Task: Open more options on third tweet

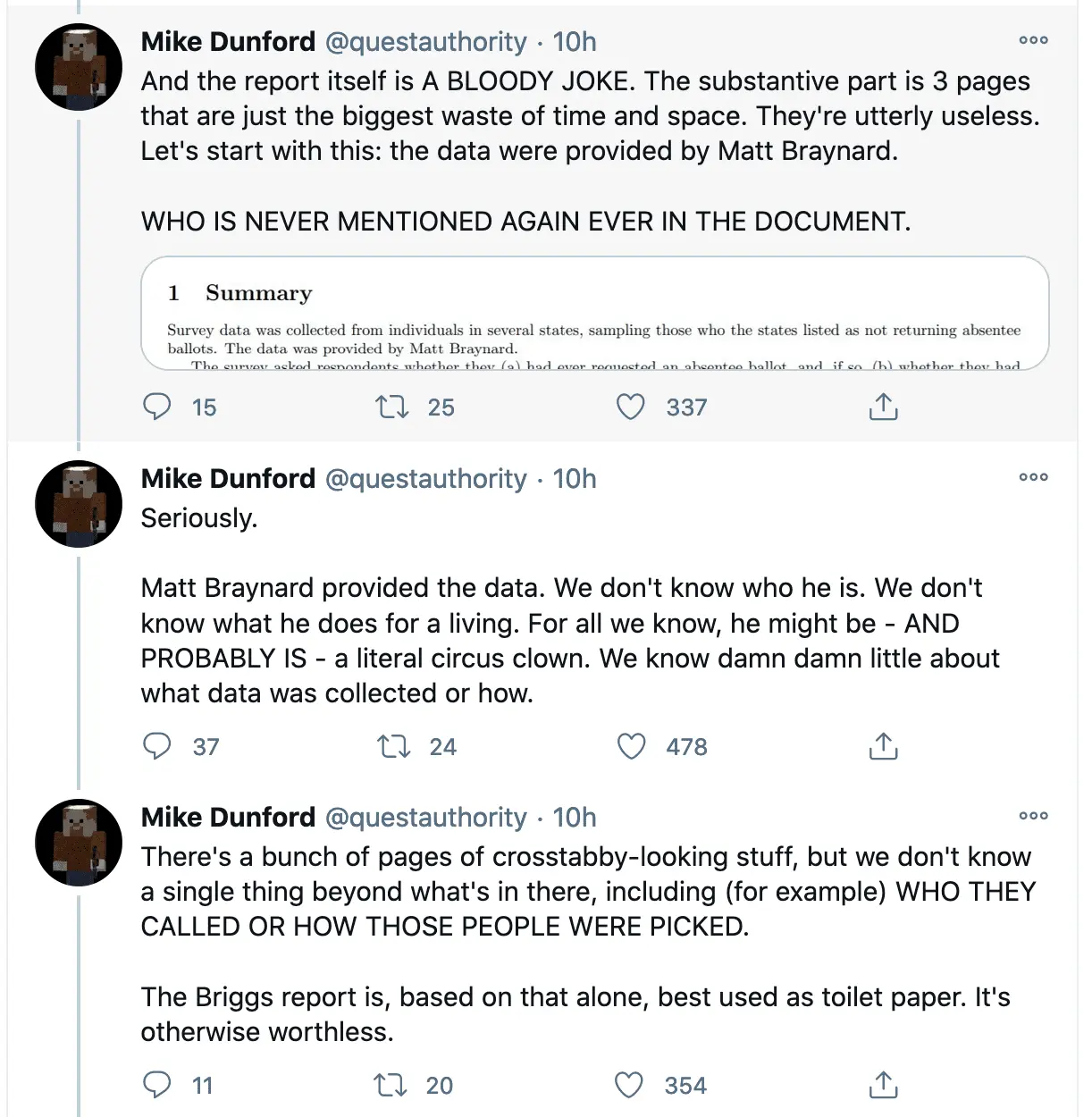Action: (1033, 816)
